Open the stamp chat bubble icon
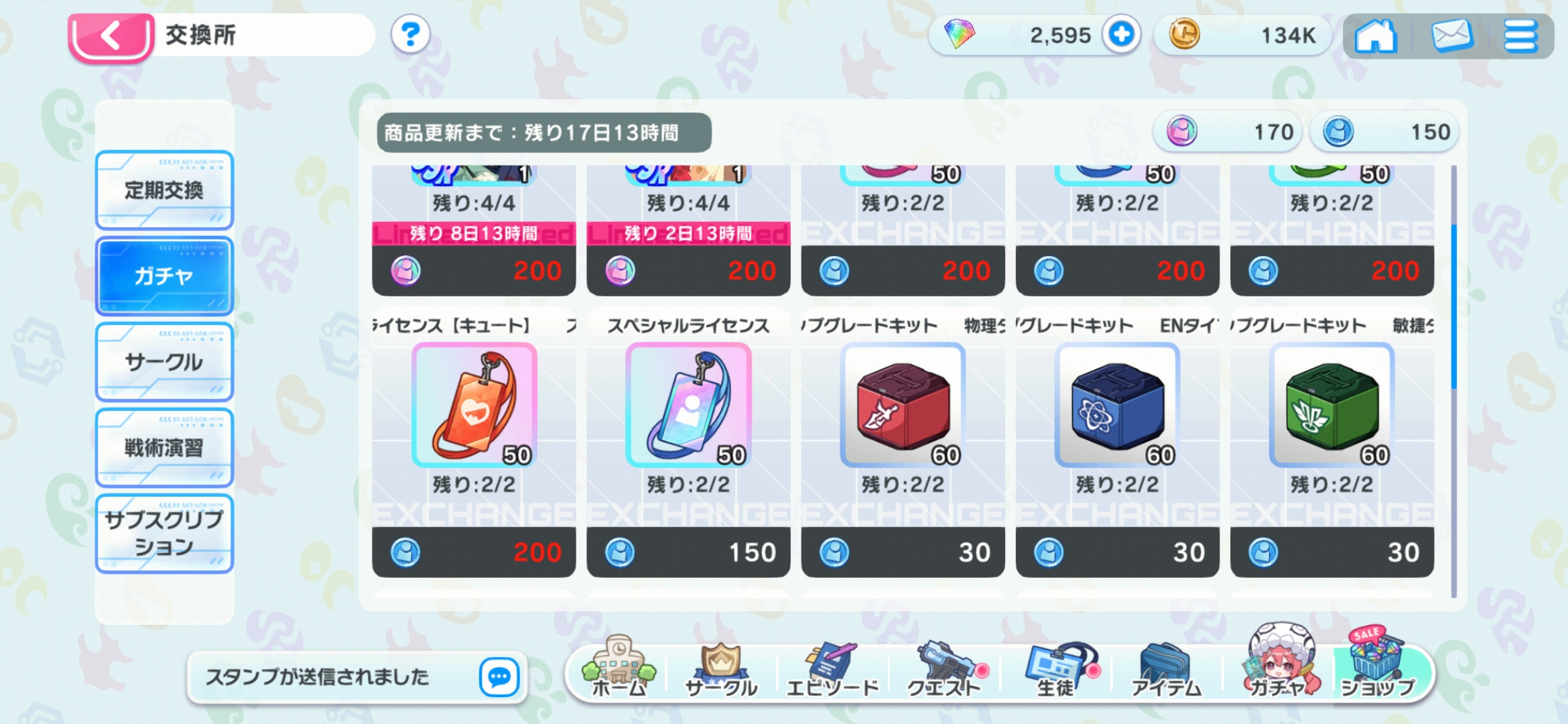1568x724 pixels. tap(499, 677)
